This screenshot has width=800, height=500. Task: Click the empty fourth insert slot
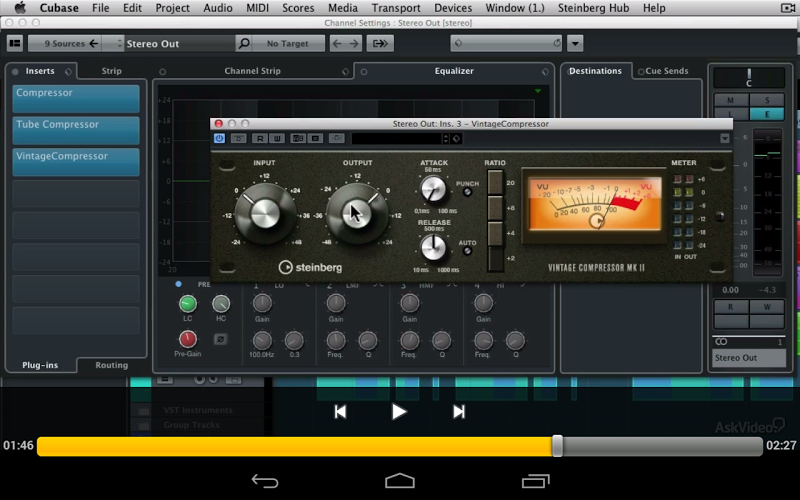pyautogui.click(x=76, y=193)
